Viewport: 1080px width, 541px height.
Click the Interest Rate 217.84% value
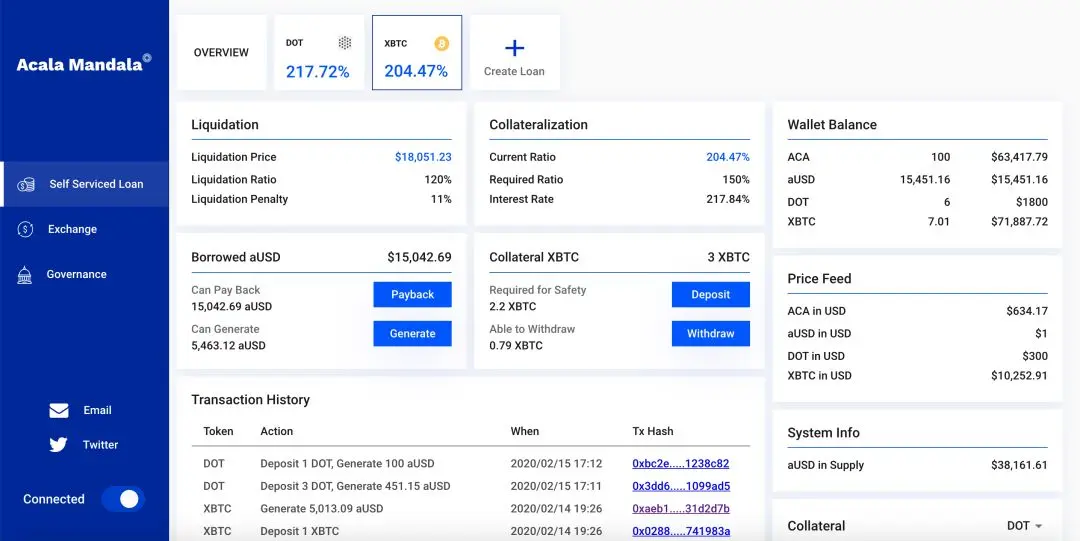(728, 199)
